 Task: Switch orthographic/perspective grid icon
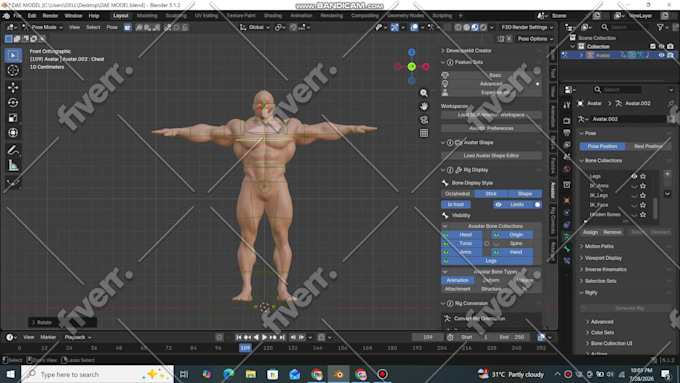(424, 133)
